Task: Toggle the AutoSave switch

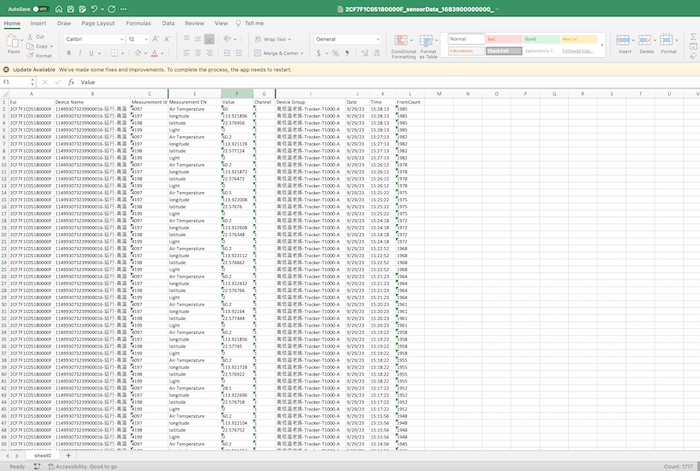Action: pyautogui.click(x=39, y=7)
